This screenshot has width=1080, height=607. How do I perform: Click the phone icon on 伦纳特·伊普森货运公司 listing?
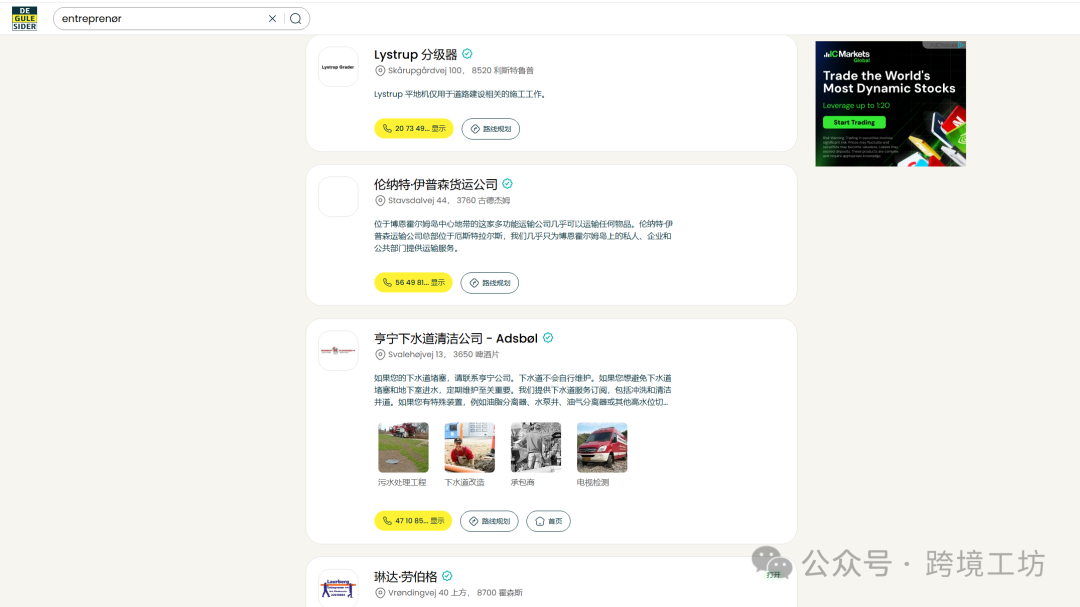(386, 282)
